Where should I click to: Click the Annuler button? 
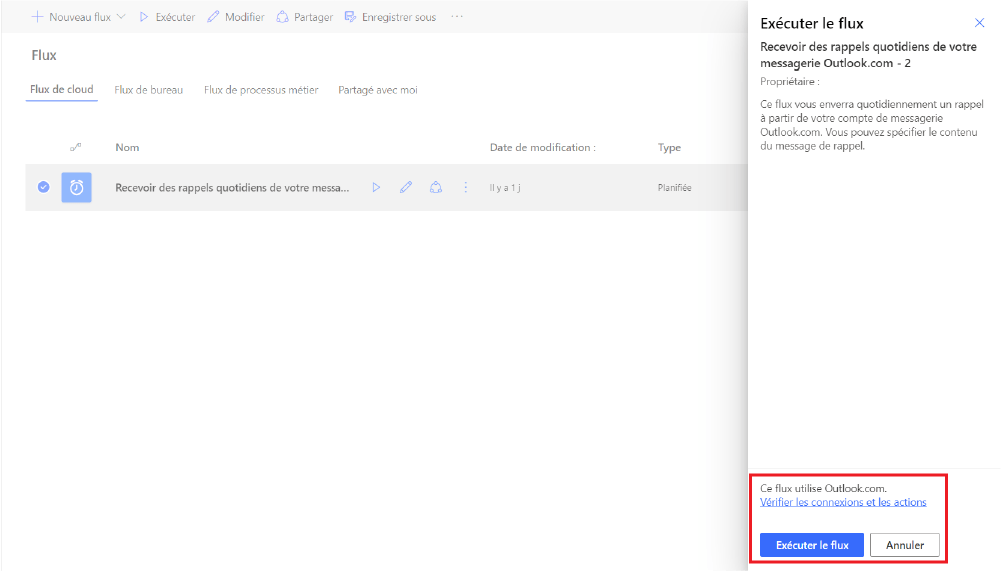coord(904,545)
